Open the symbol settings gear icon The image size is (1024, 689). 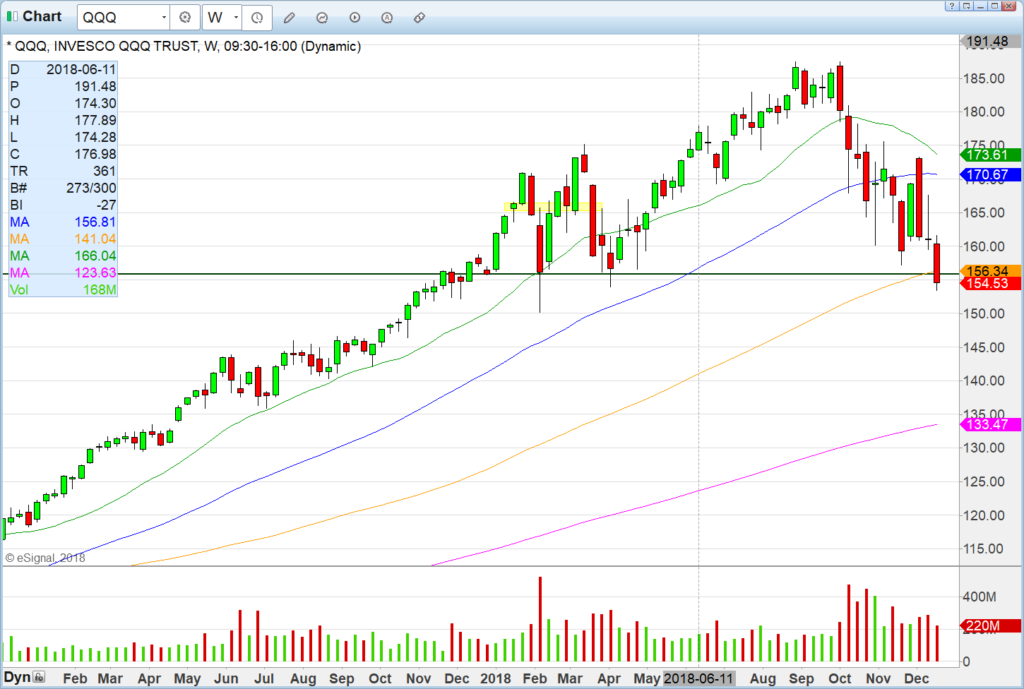[185, 18]
